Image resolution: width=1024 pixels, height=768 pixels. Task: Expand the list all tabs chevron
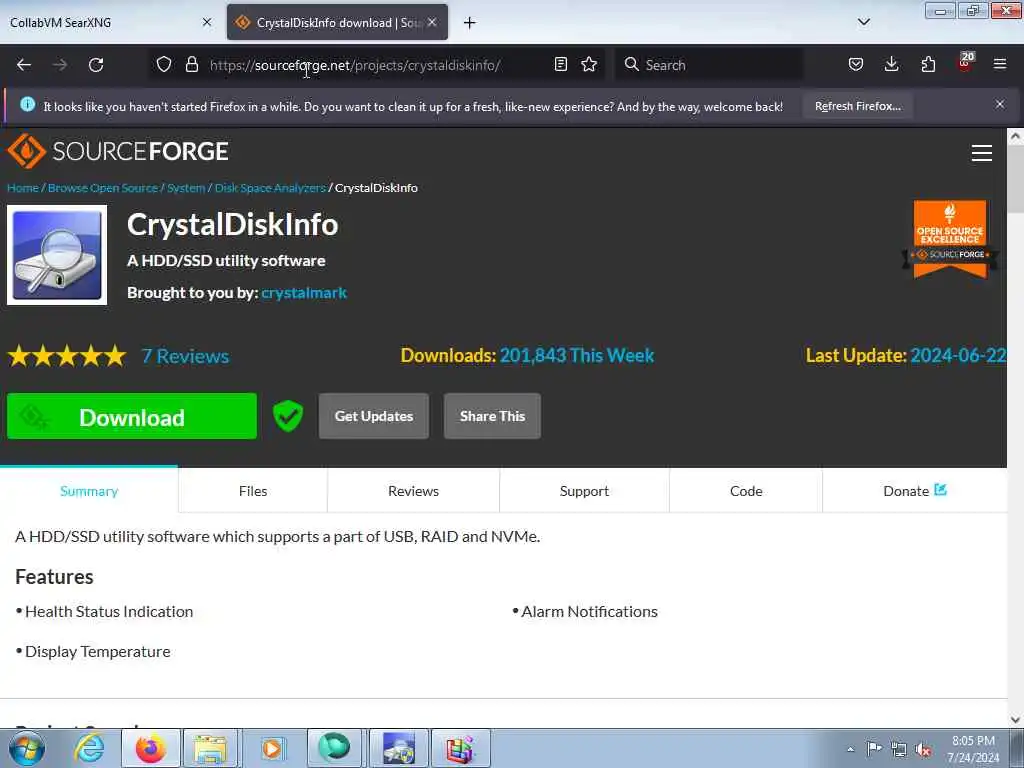(864, 22)
